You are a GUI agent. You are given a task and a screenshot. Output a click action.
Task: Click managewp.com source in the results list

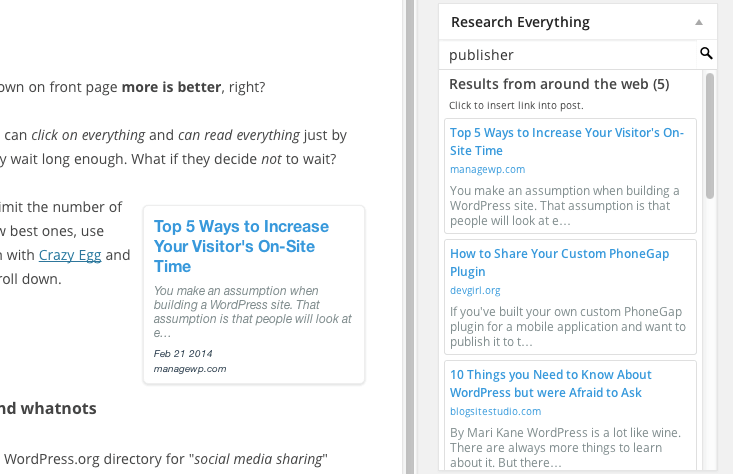[x=487, y=170]
